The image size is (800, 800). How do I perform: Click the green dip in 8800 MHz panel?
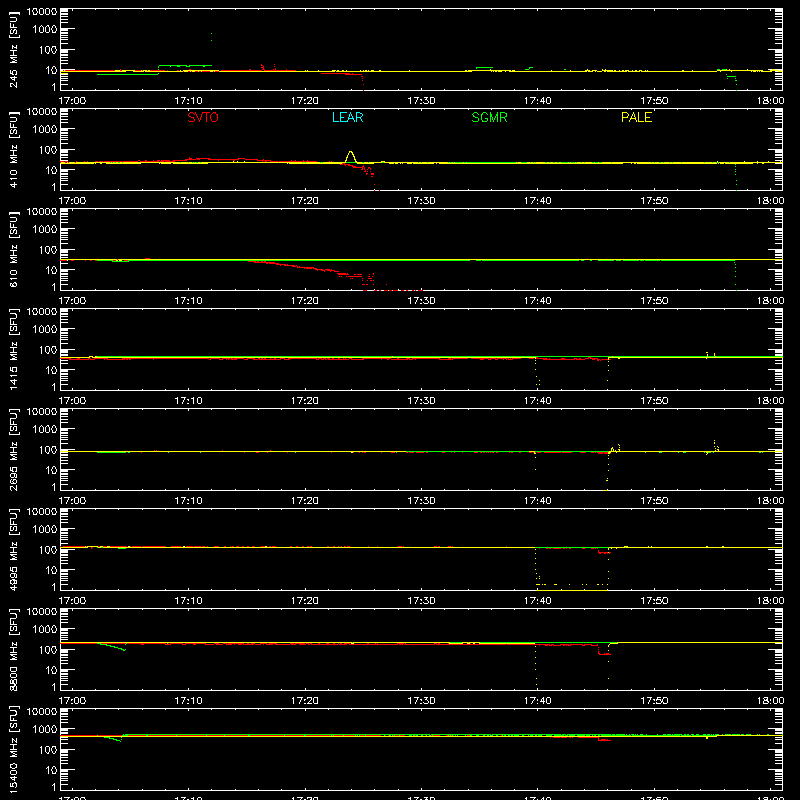pyautogui.click(x=112, y=646)
